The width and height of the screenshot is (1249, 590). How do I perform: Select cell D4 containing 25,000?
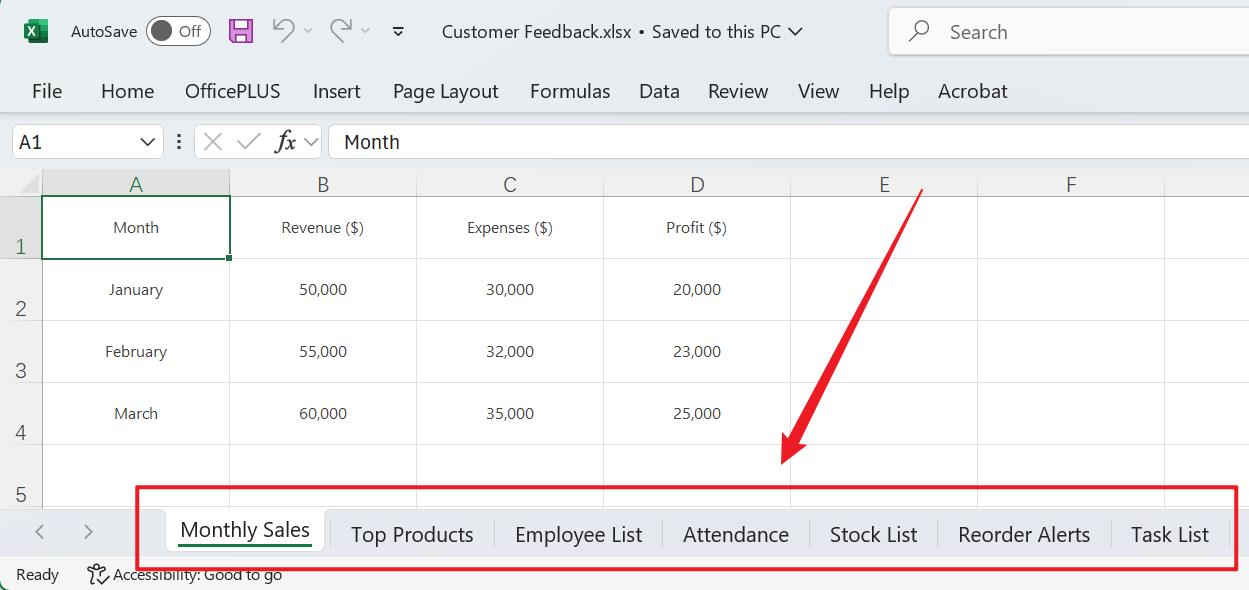pos(696,414)
